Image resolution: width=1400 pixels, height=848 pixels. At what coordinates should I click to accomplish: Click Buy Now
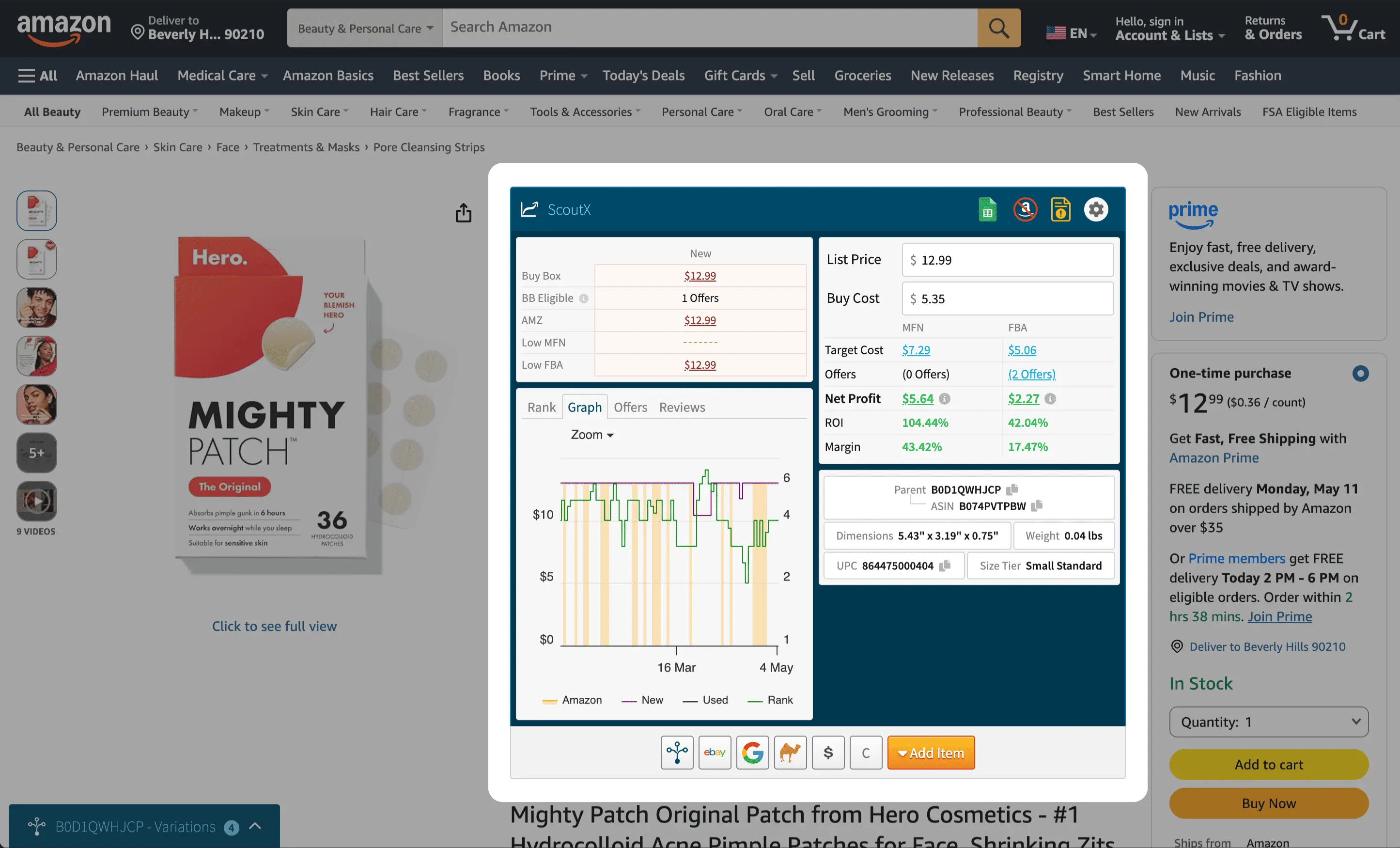[1268, 803]
